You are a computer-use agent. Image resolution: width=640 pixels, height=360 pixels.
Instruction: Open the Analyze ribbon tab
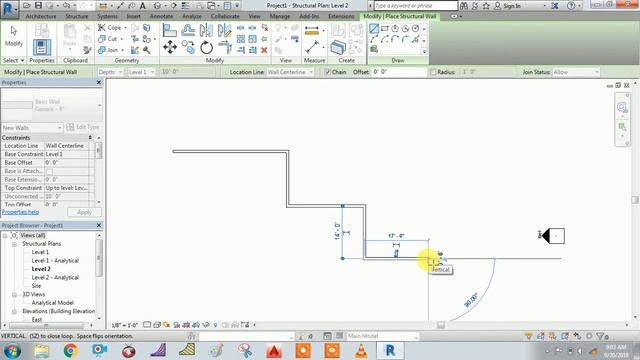tap(192, 16)
